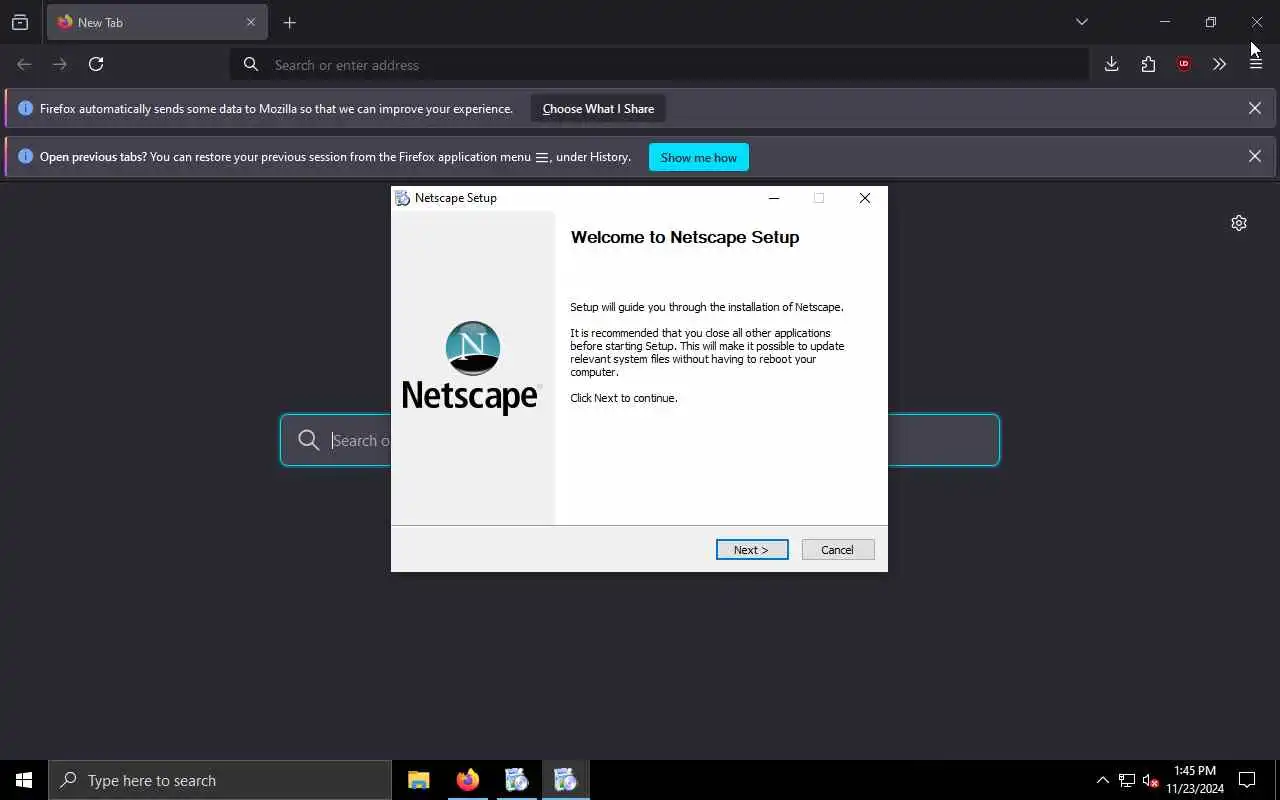Open Windows notification center
The width and height of the screenshot is (1280, 800).
coord(1247,780)
